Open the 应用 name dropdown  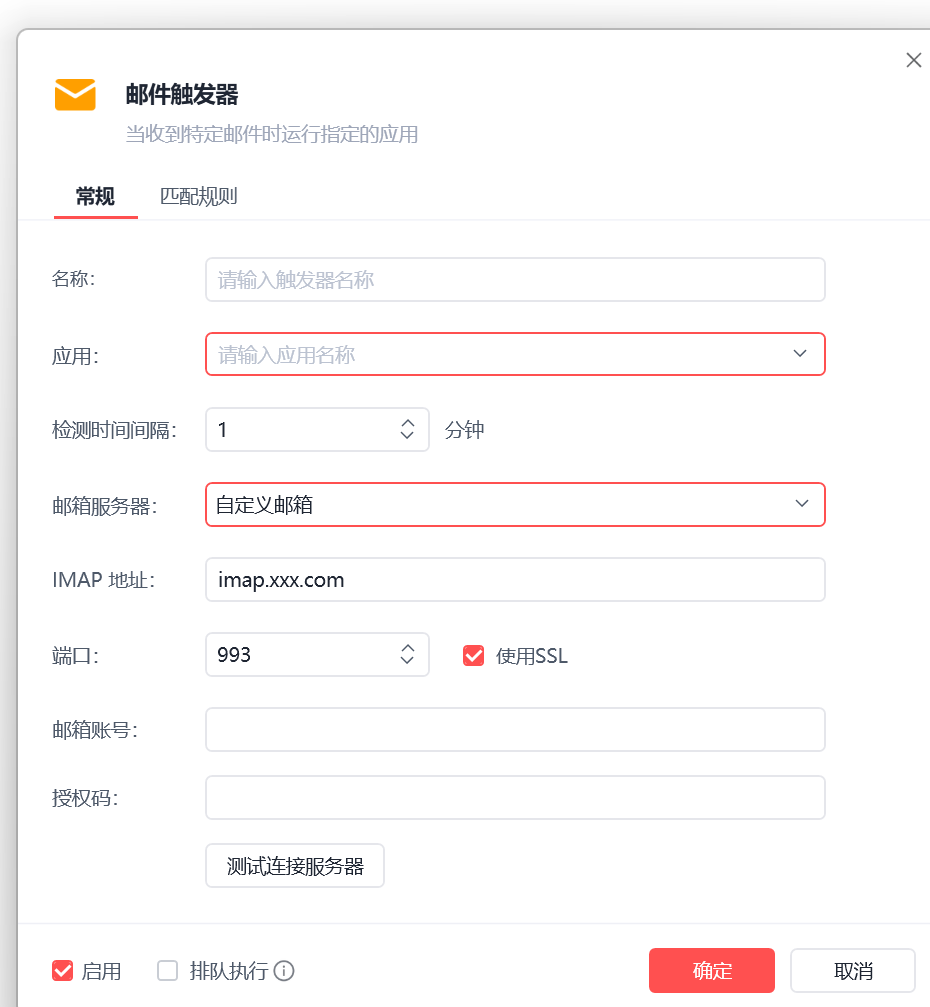click(x=515, y=354)
